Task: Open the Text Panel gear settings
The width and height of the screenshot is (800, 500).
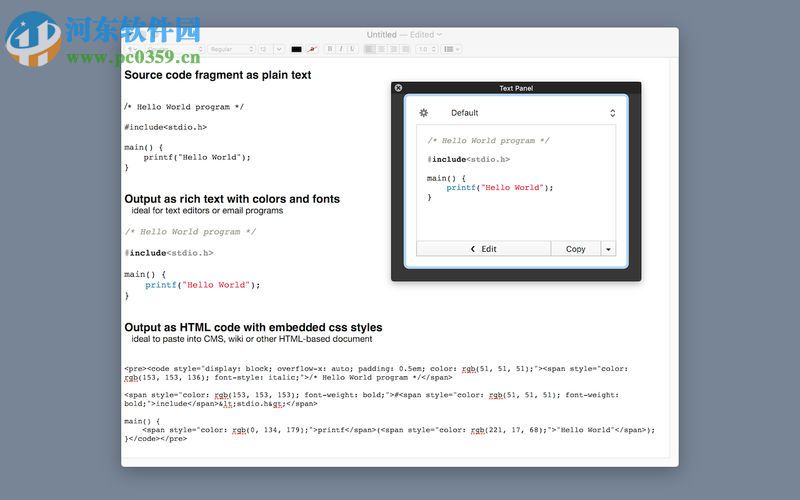Action: pyautogui.click(x=423, y=113)
